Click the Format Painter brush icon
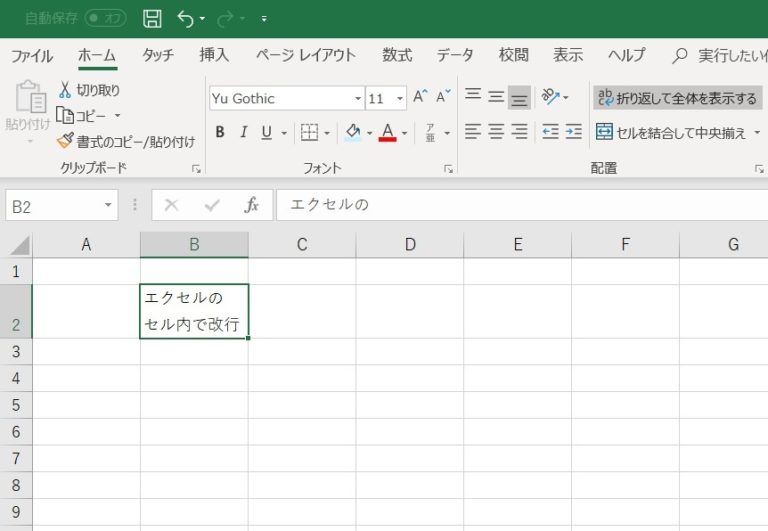Image resolution: width=768 pixels, height=531 pixels. pyautogui.click(x=66, y=141)
